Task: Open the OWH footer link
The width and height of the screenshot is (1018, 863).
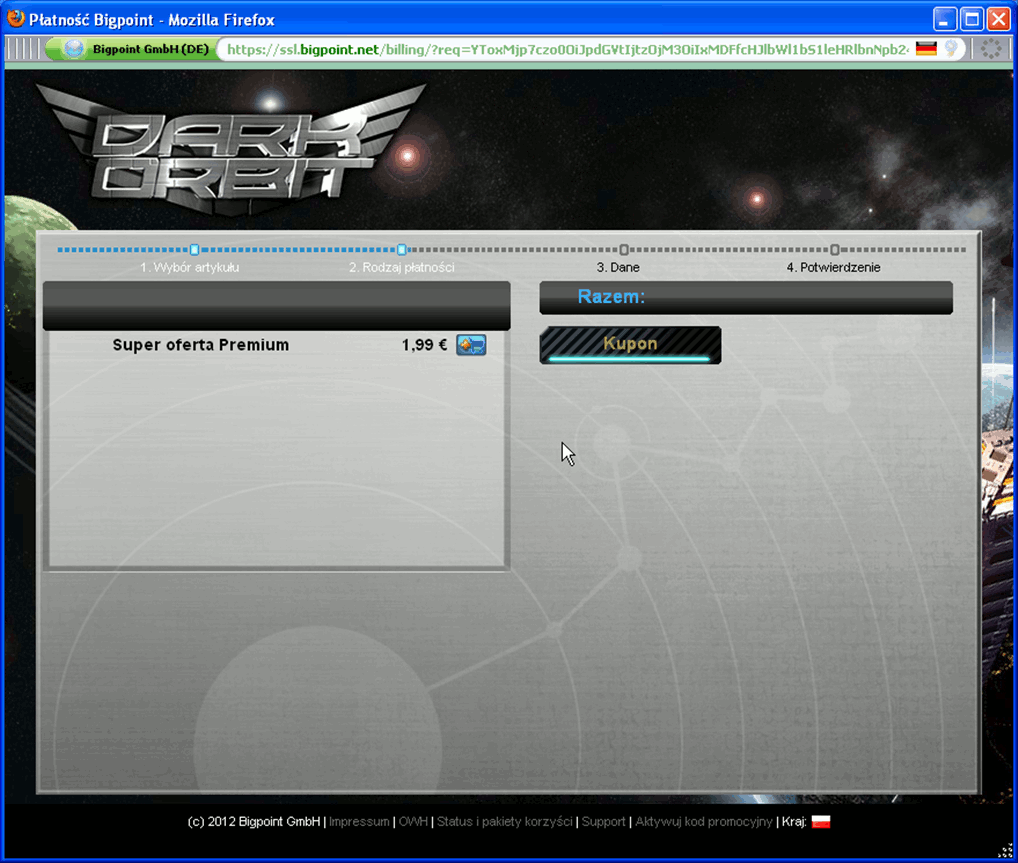Action: point(413,821)
